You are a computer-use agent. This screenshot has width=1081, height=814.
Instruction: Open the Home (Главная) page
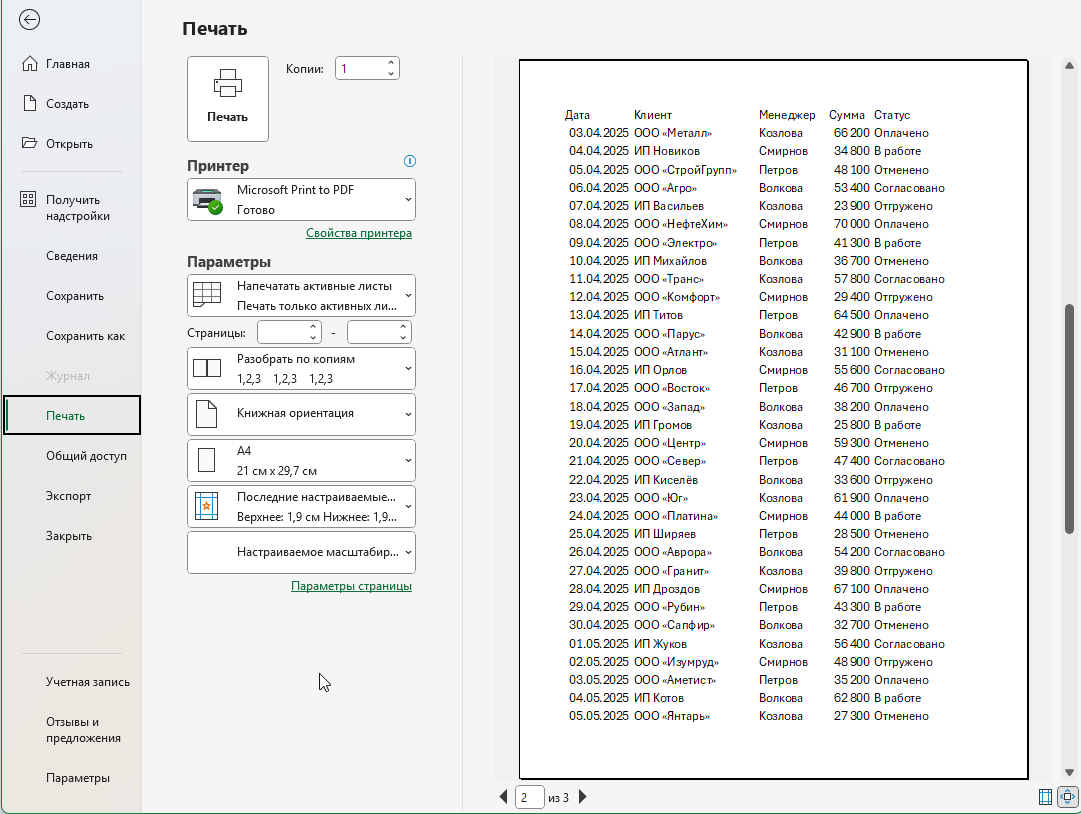tap(68, 64)
